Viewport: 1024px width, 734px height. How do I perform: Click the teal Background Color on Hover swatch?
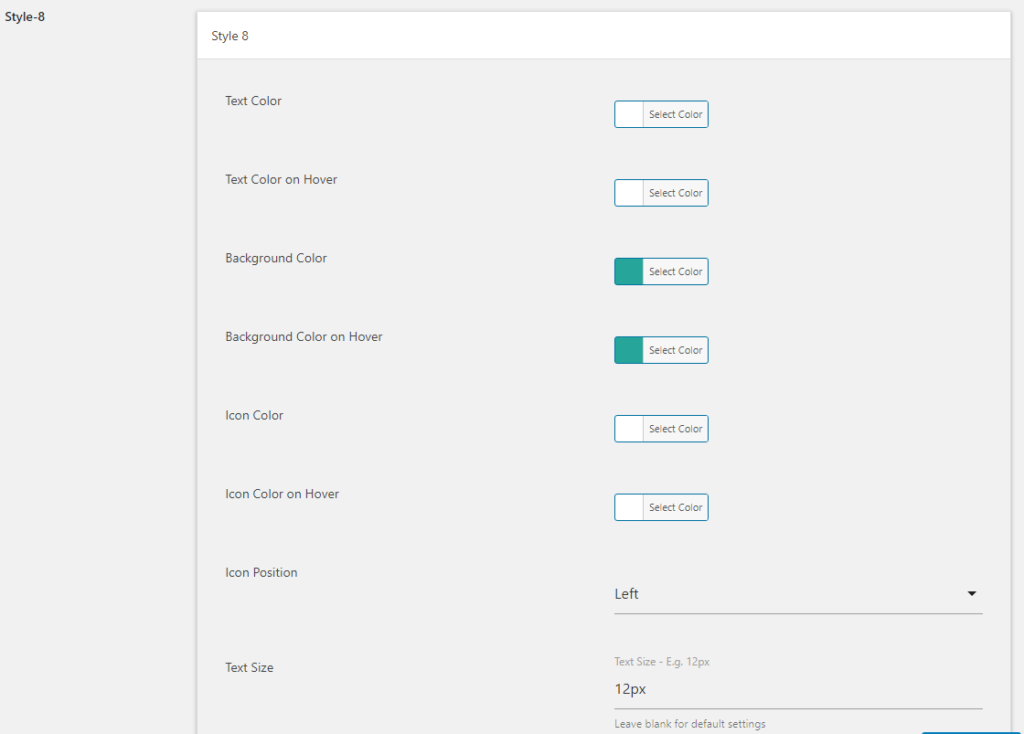tap(629, 350)
